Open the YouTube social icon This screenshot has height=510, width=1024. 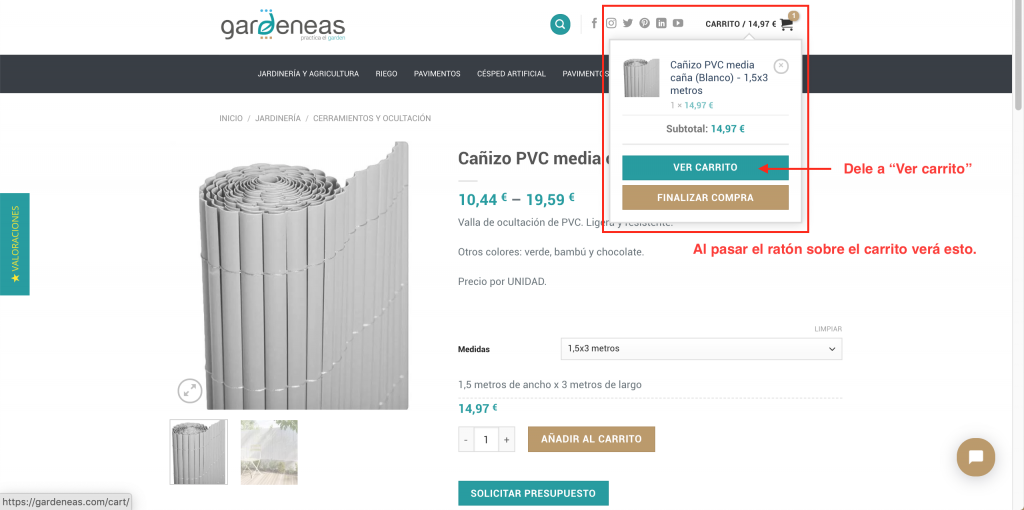[x=678, y=24]
